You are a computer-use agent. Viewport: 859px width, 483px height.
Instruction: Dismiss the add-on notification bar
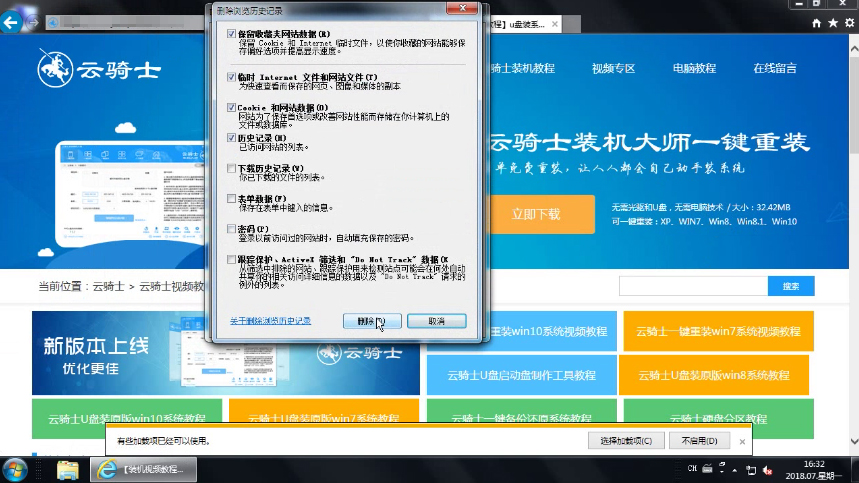click(x=742, y=441)
